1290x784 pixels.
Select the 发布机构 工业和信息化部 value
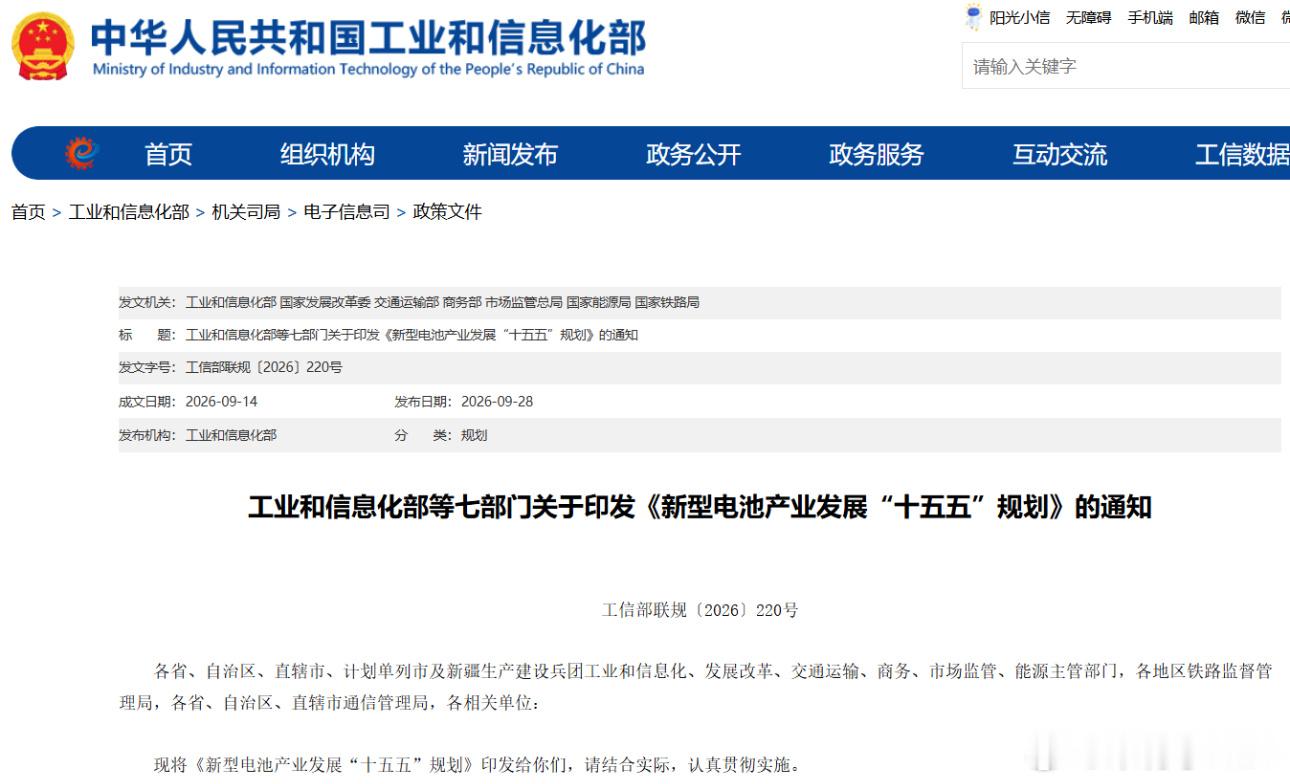pyautogui.click(x=231, y=435)
